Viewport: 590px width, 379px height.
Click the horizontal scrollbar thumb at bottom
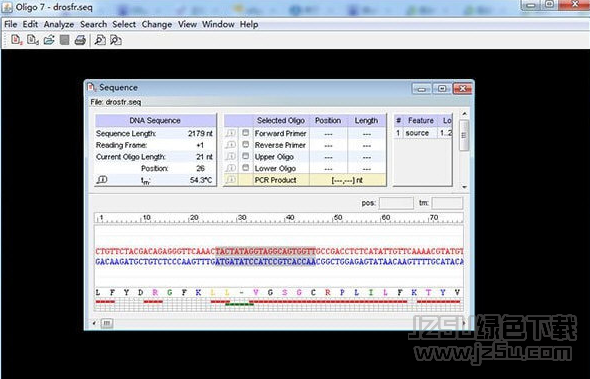(107, 323)
